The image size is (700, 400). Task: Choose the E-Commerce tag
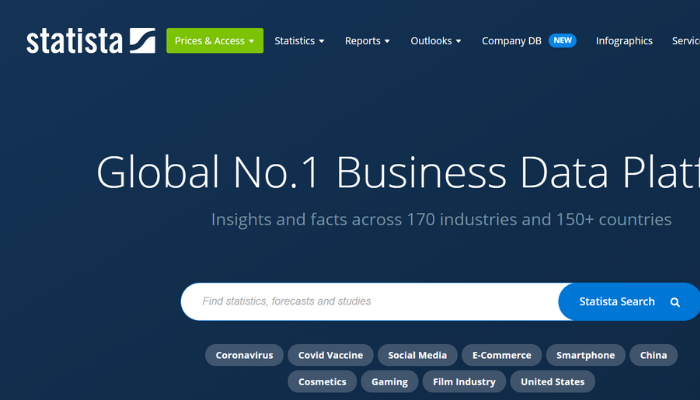tap(502, 355)
